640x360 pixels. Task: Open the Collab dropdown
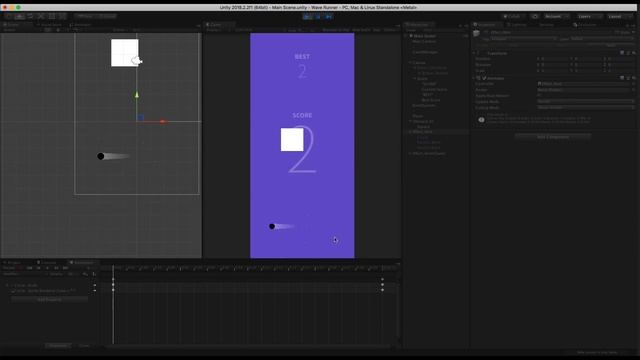pyautogui.click(x=513, y=16)
